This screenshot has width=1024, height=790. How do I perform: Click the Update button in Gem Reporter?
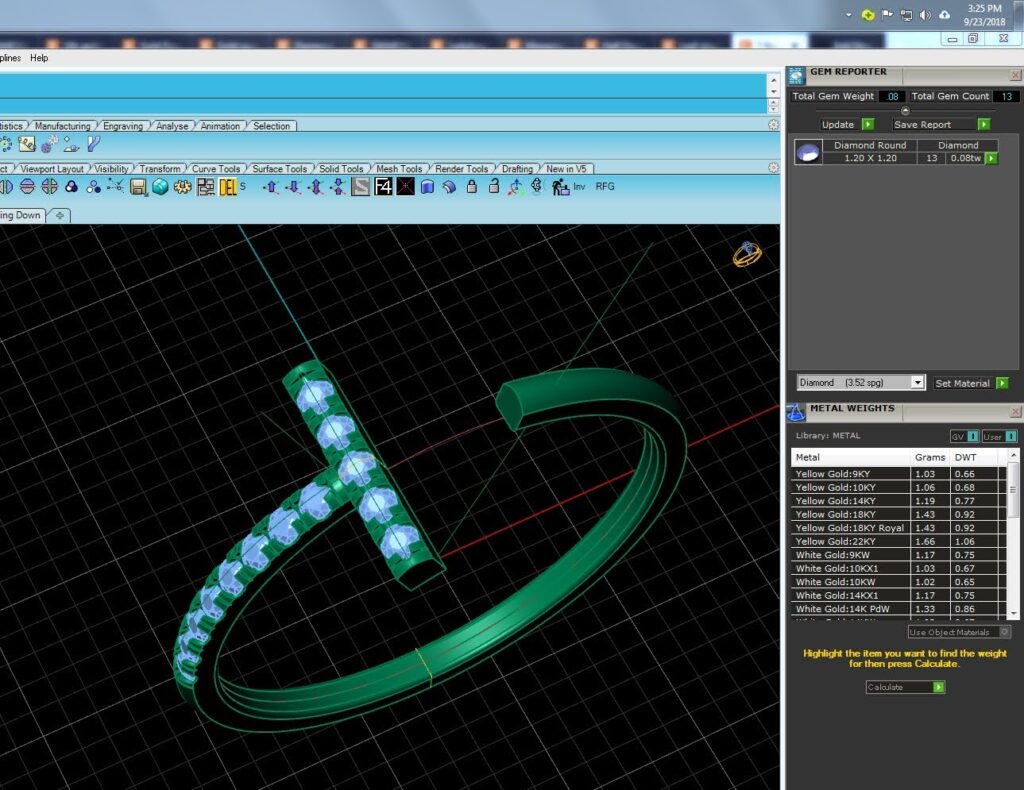tap(847, 124)
